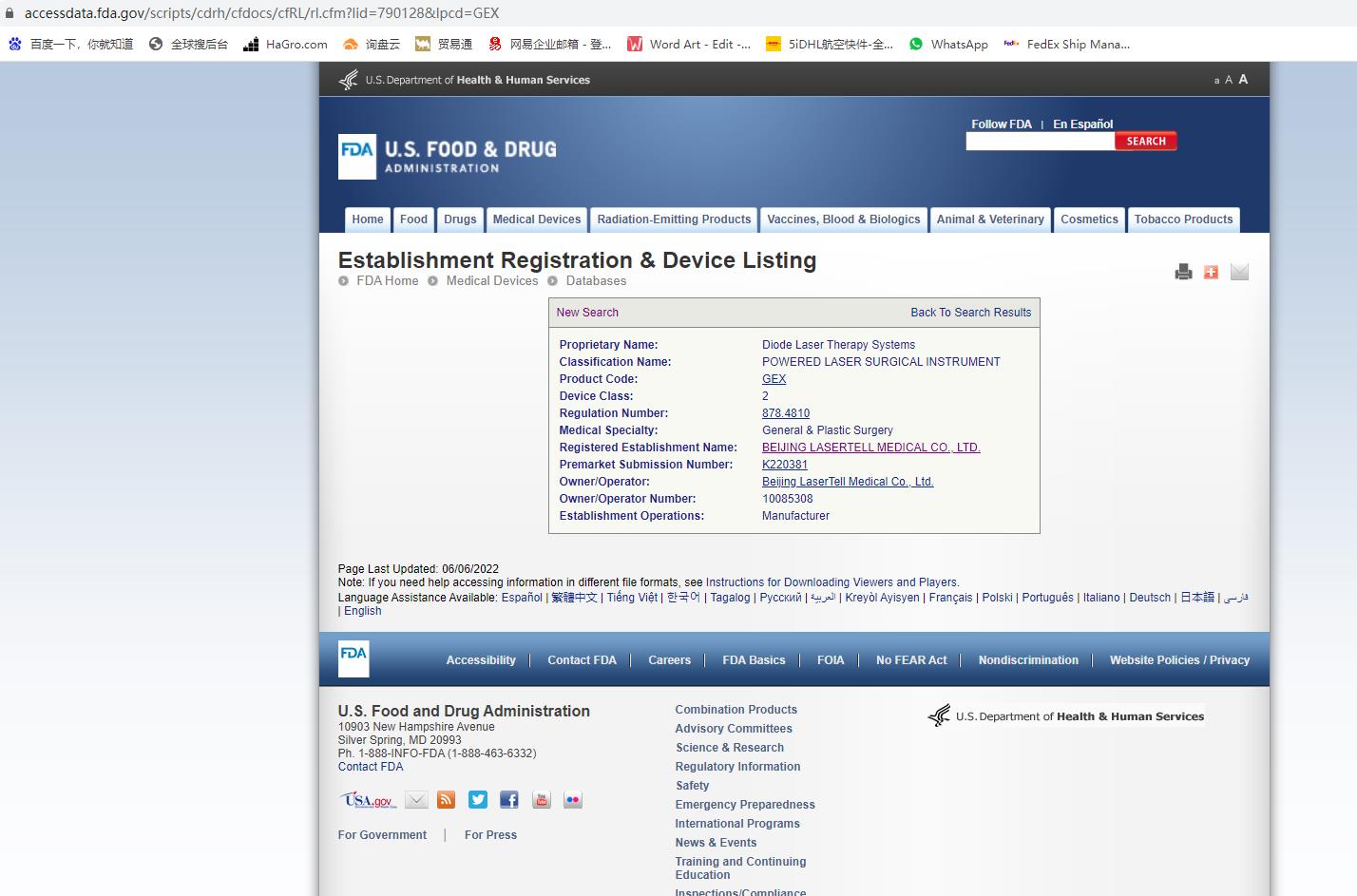Open the Baidu bookmark
Viewport: 1357px width, 896px height.
70,44
